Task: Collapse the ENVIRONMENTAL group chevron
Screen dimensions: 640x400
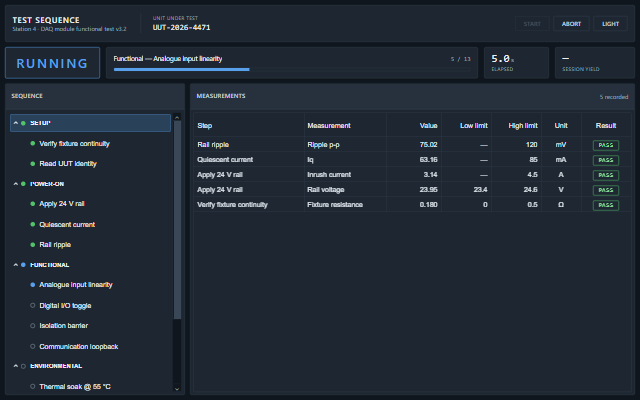Action: [16, 366]
